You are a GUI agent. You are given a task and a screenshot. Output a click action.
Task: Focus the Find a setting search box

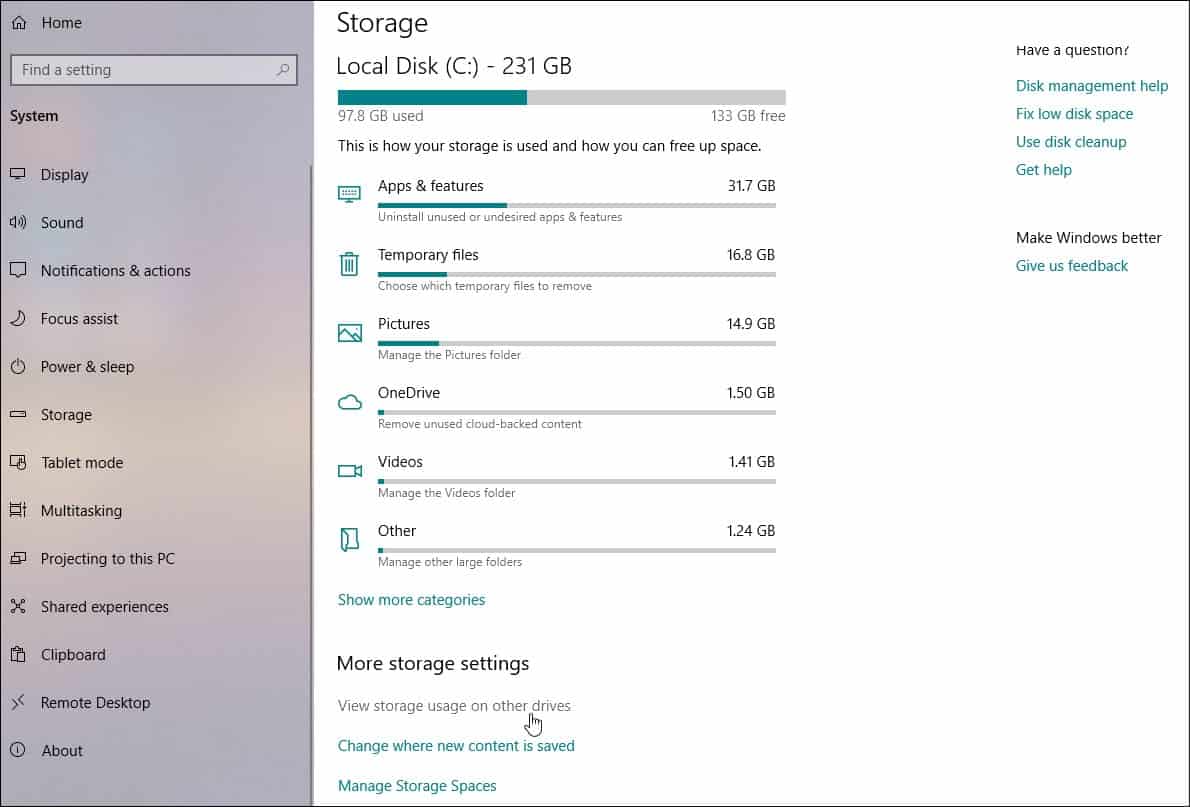tap(154, 70)
